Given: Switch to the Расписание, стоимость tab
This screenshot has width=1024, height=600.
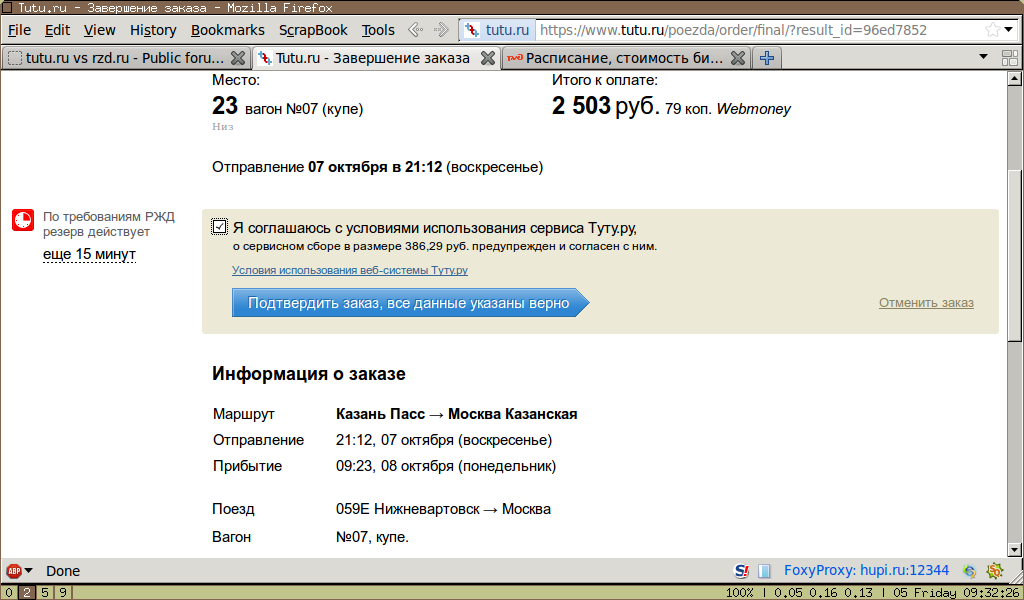Looking at the screenshot, I should coord(616,58).
